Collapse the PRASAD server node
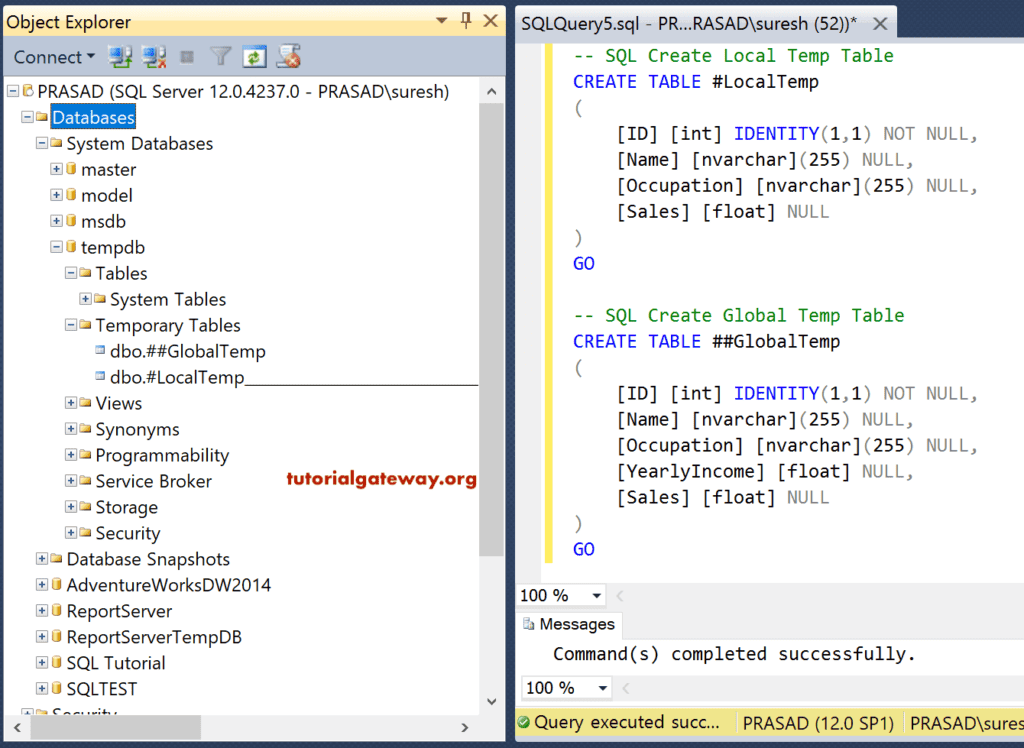 [x=13, y=91]
